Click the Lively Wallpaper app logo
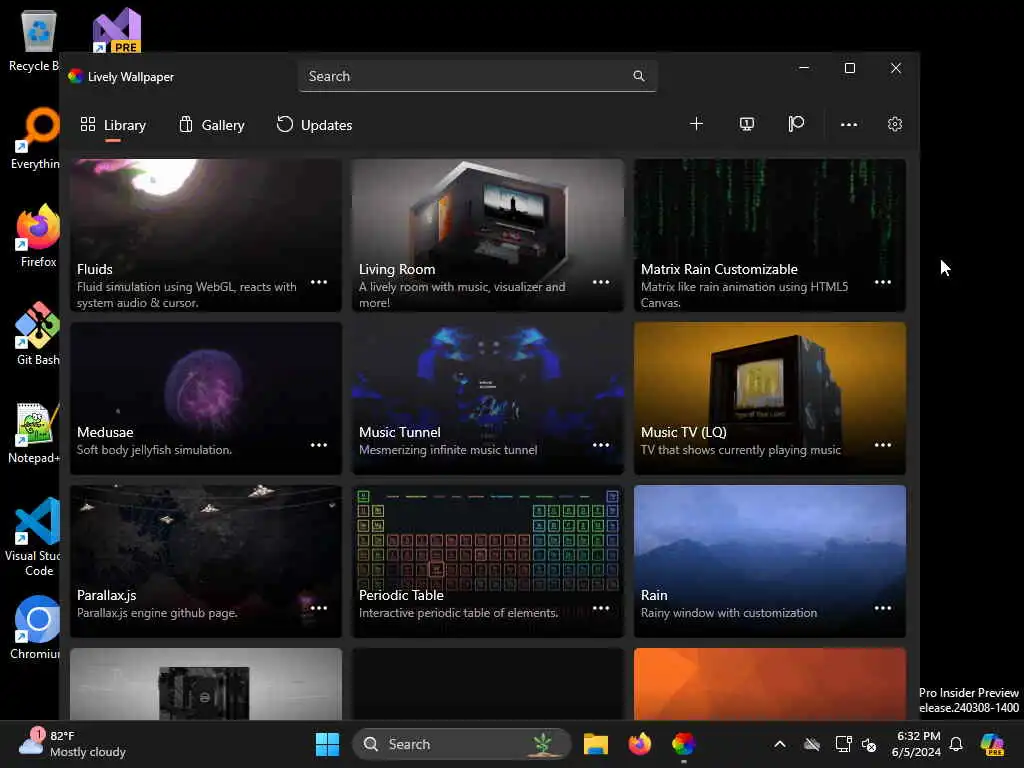The image size is (1024, 768). tap(76, 76)
